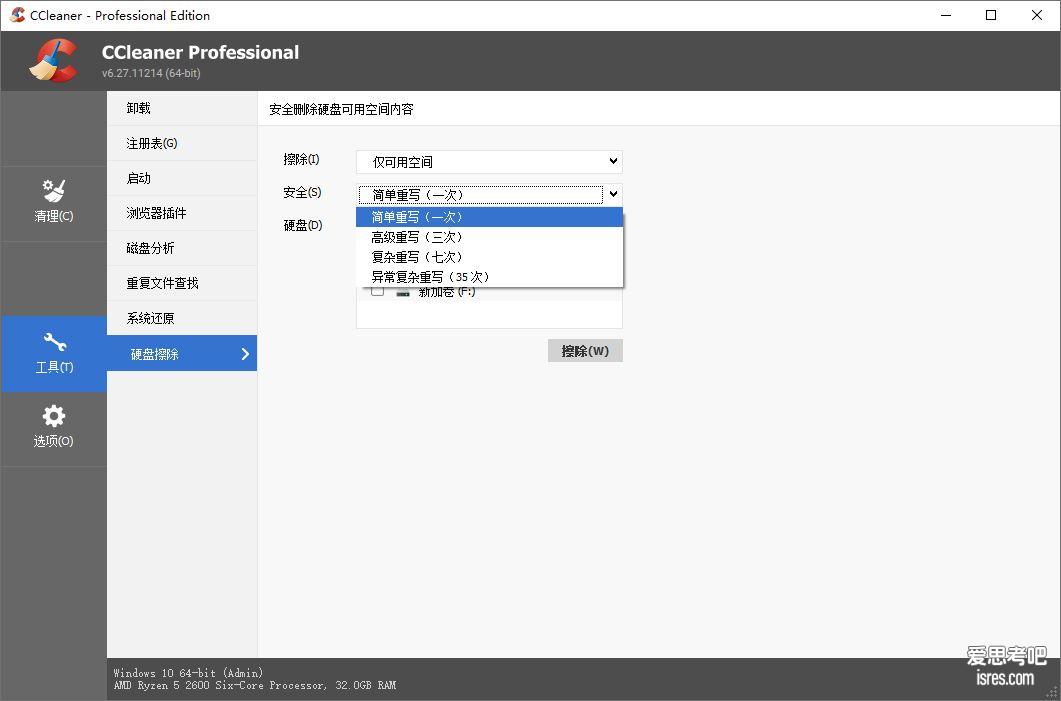Open the 清理(C) cleaner section
This screenshot has height=701, width=1061.
53,203
